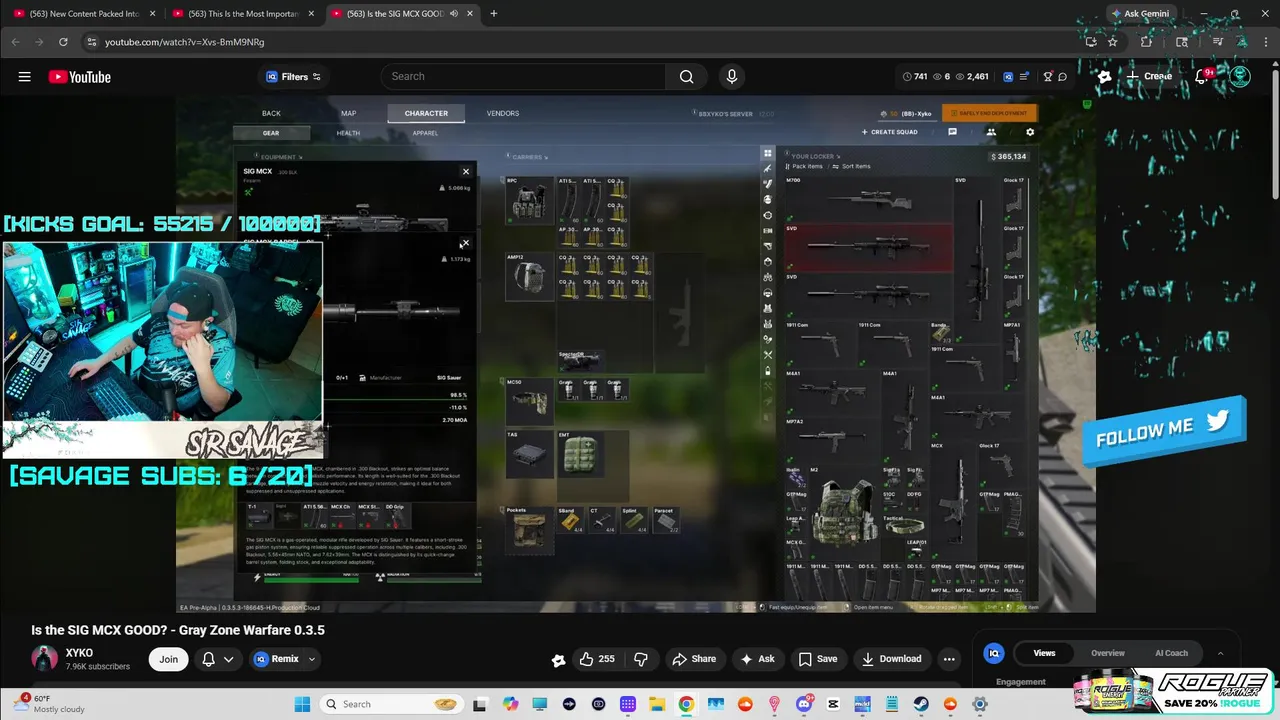Click the Ask button
This screenshot has width=1280, height=720.
point(757,659)
